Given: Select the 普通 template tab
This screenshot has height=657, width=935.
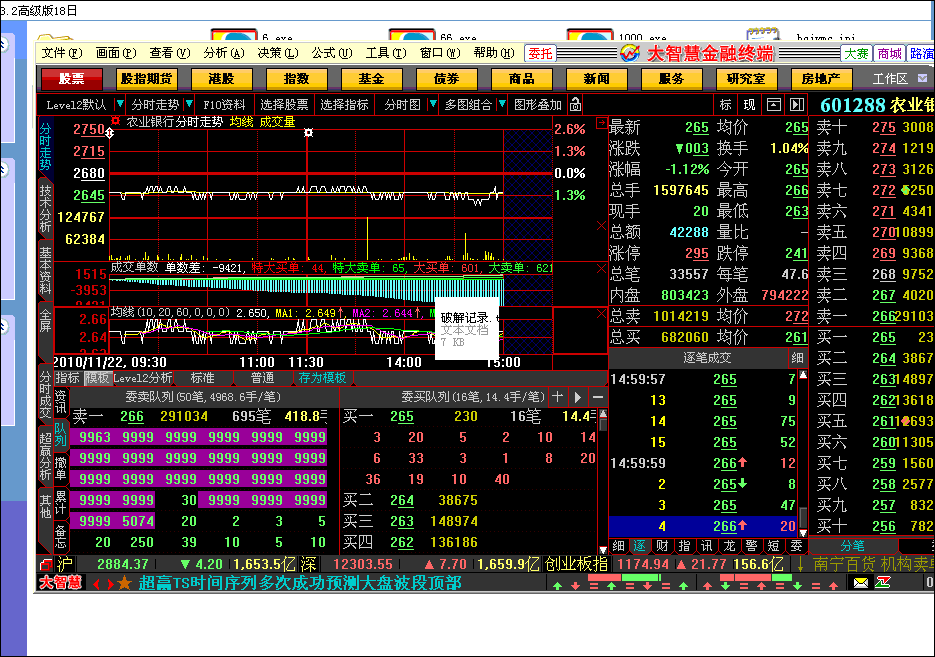Looking at the screenshot, I should (262, 378).
